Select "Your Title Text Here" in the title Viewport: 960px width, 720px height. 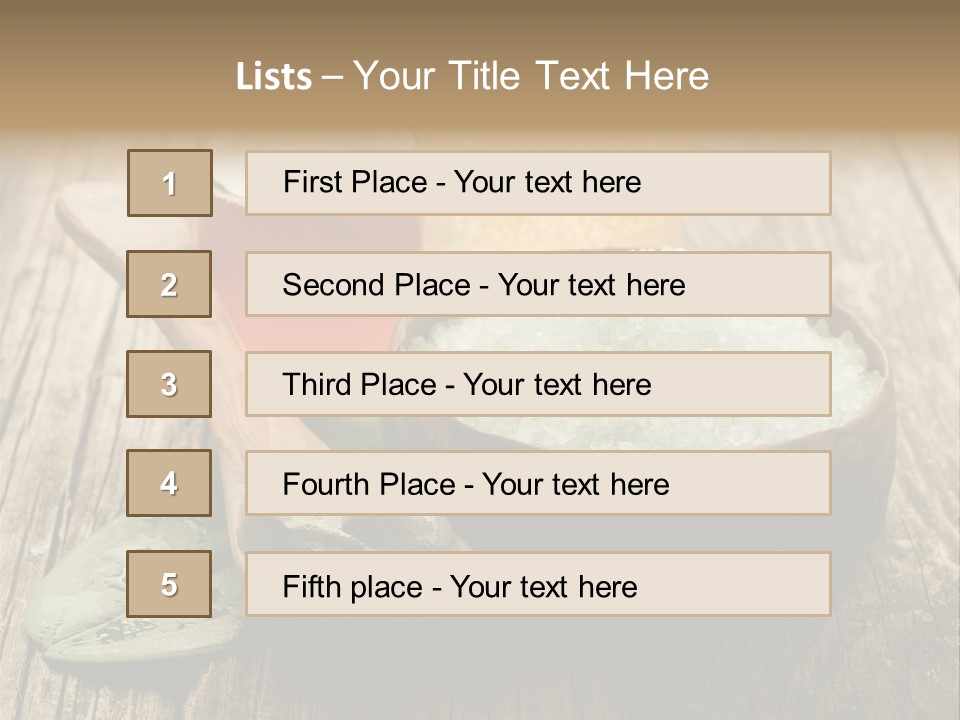pos(531,76)
